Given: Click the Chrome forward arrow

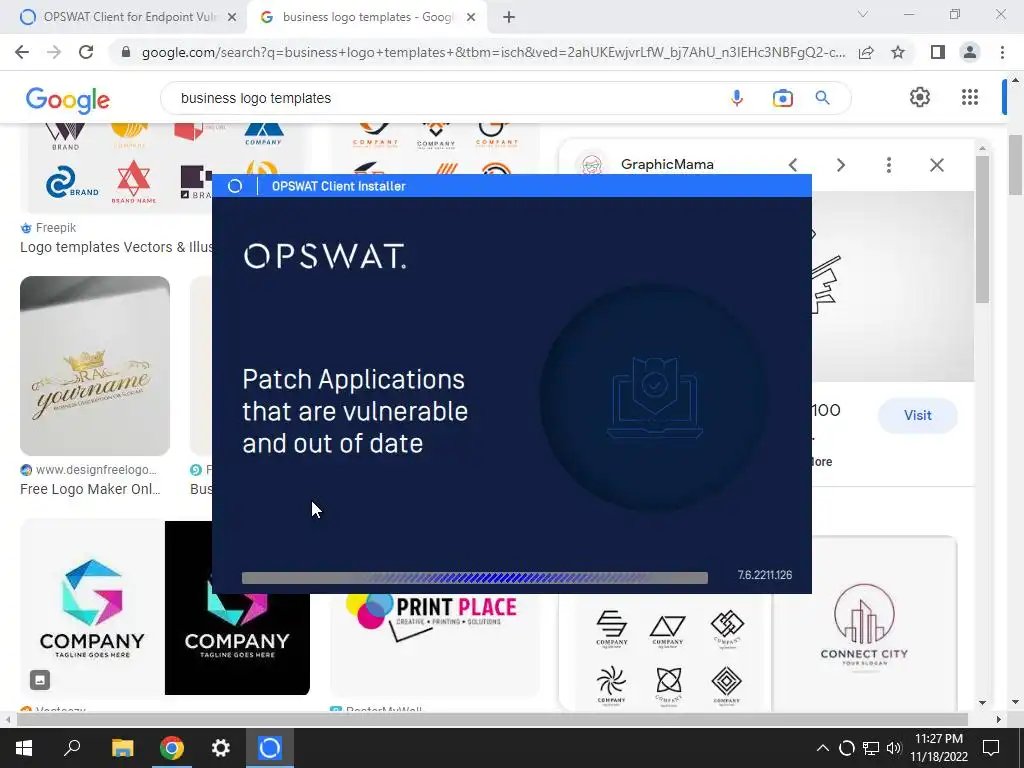Looking at the screenshot, I should coord(54,52).
